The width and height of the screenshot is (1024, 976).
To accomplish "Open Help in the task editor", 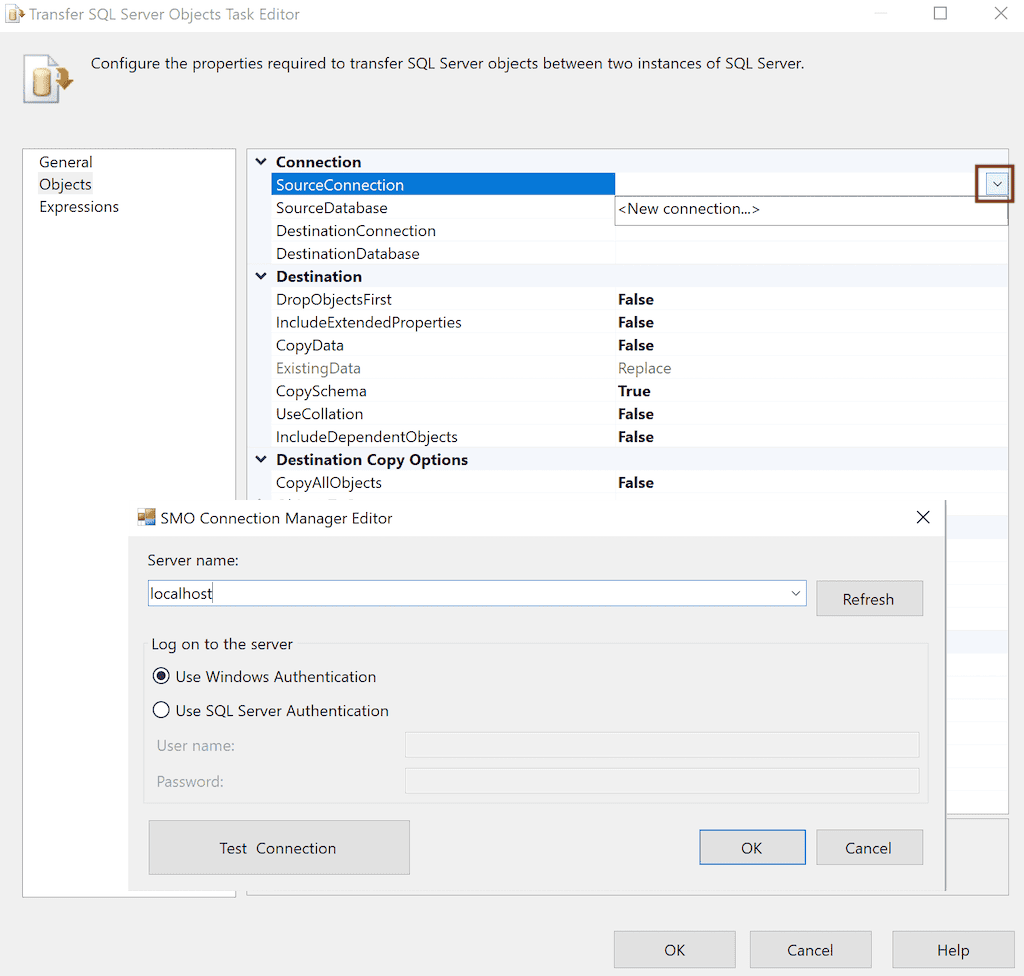I will pos(952,949).
